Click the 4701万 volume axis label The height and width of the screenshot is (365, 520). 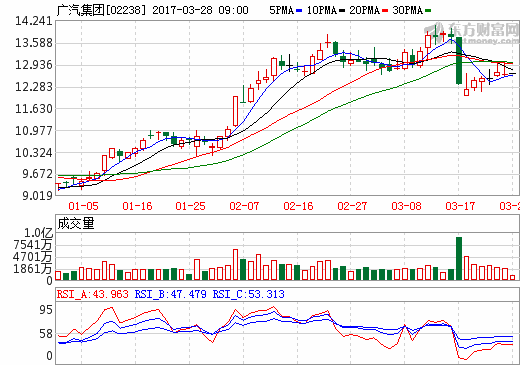[33, 257]
